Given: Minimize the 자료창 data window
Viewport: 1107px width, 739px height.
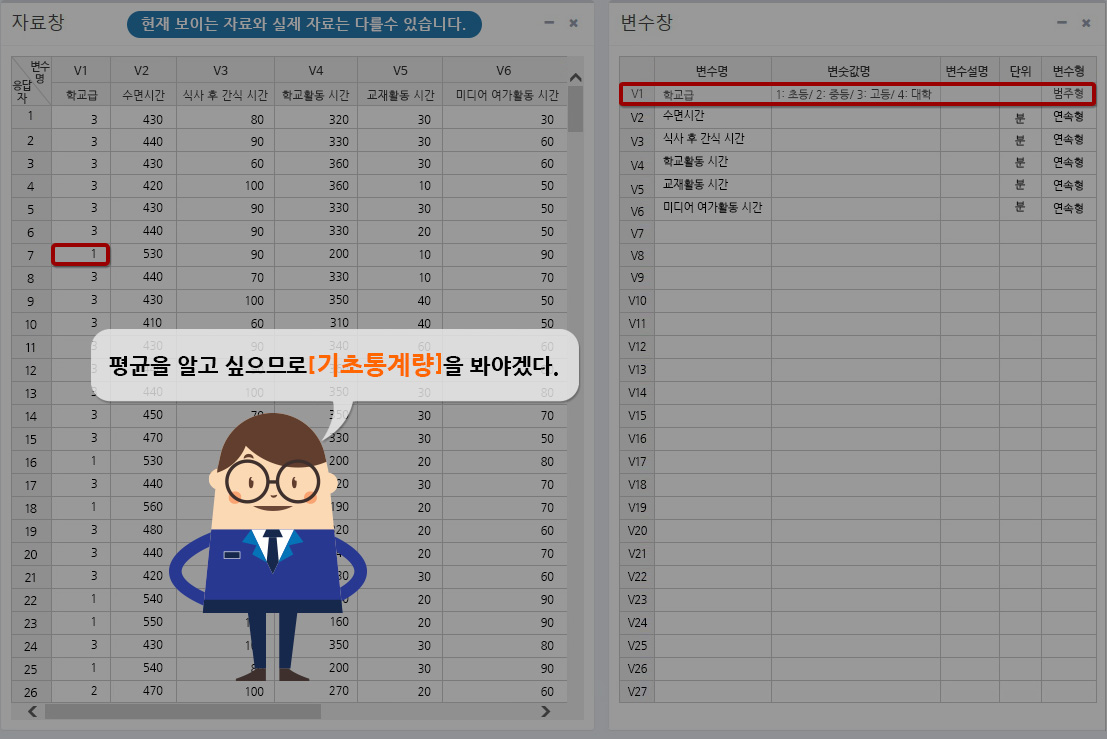Looking at the screenshot, I should pos(549,23).
